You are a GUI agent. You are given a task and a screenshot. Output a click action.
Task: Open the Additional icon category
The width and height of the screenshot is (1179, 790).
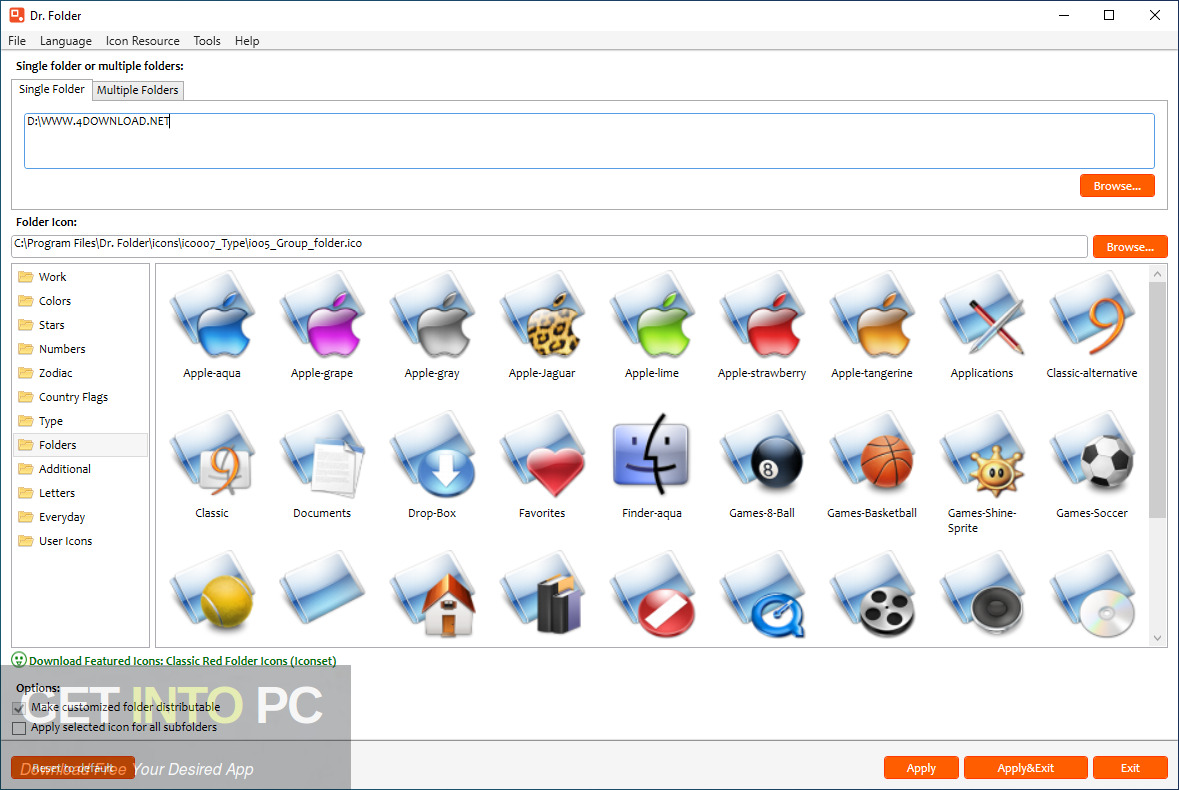(80, 469)
